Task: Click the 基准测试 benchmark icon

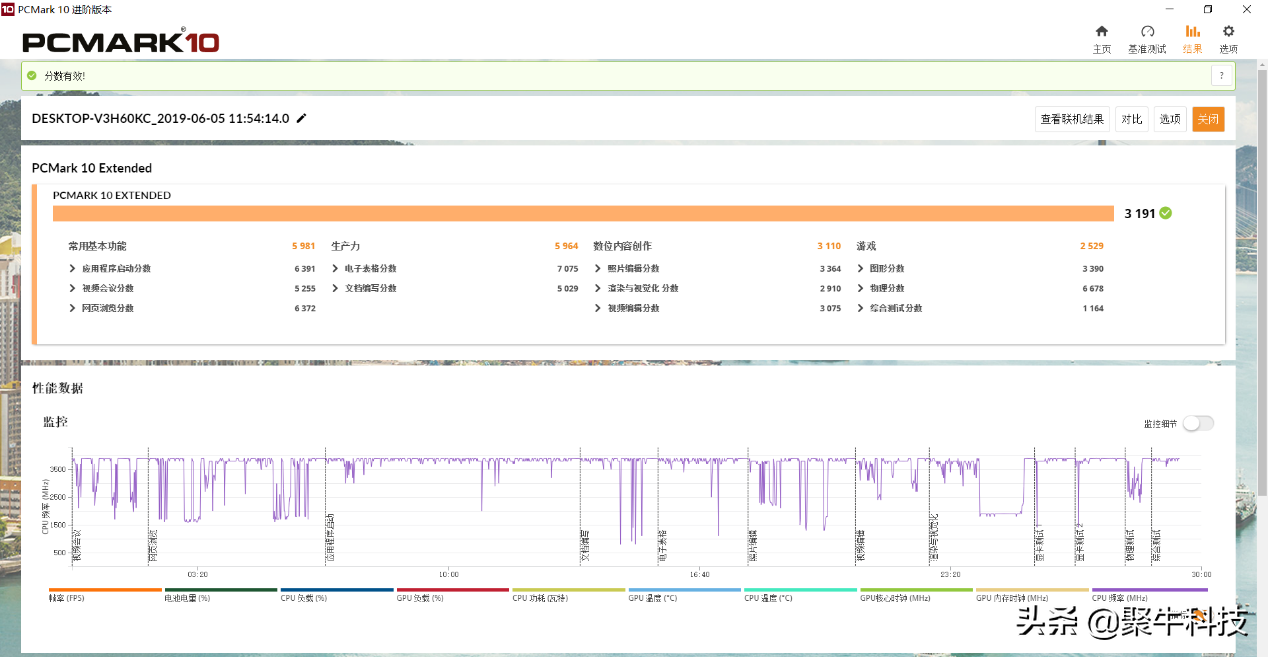Action: [x=1147, y=32]
